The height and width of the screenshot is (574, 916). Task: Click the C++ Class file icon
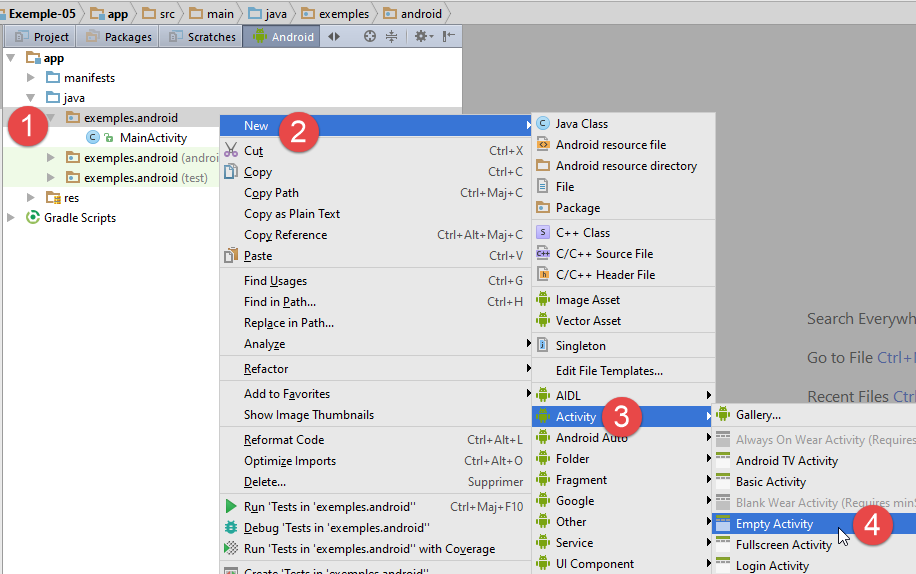point(543,233)
